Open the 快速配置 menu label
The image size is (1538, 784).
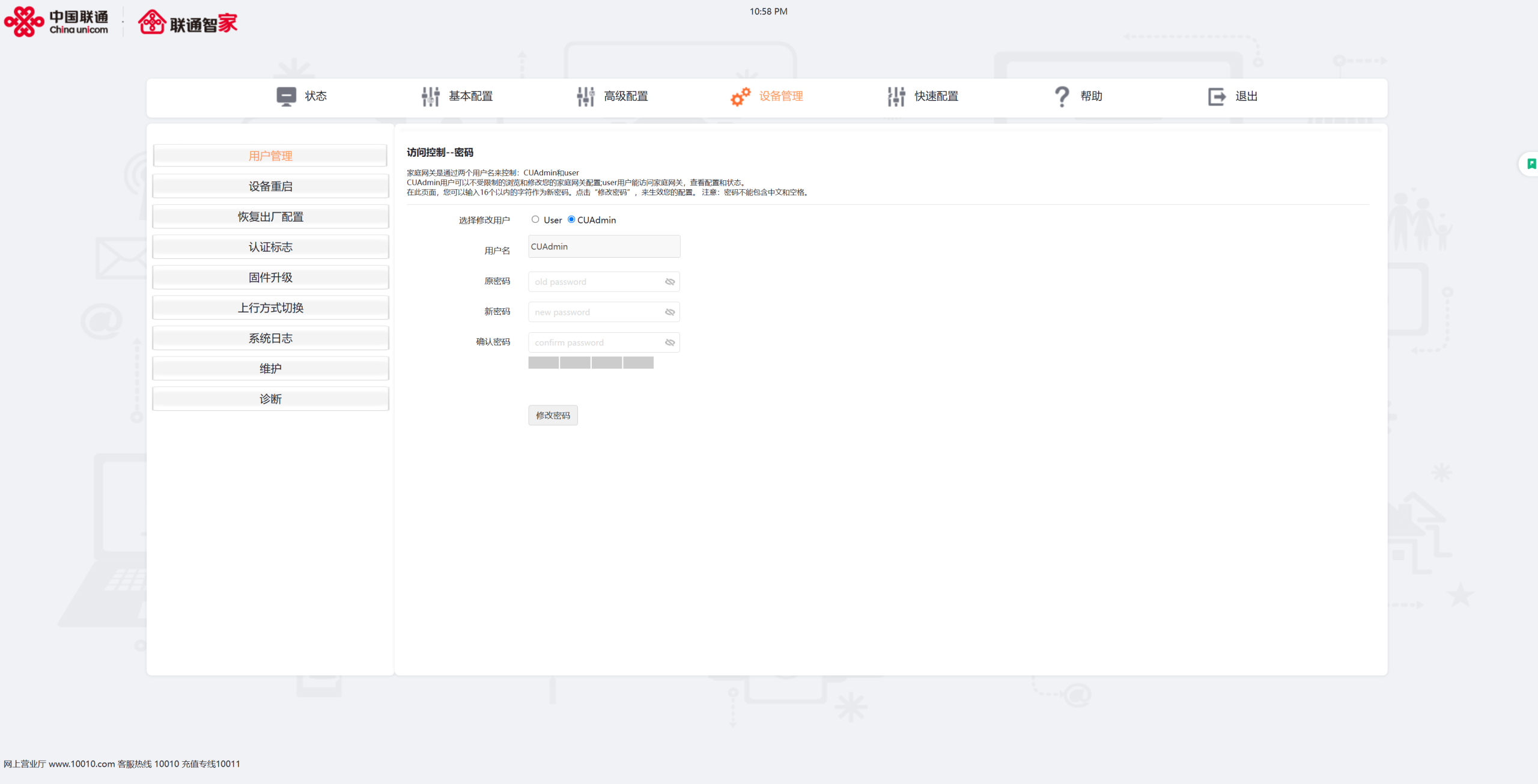click(x=937, y=96)
